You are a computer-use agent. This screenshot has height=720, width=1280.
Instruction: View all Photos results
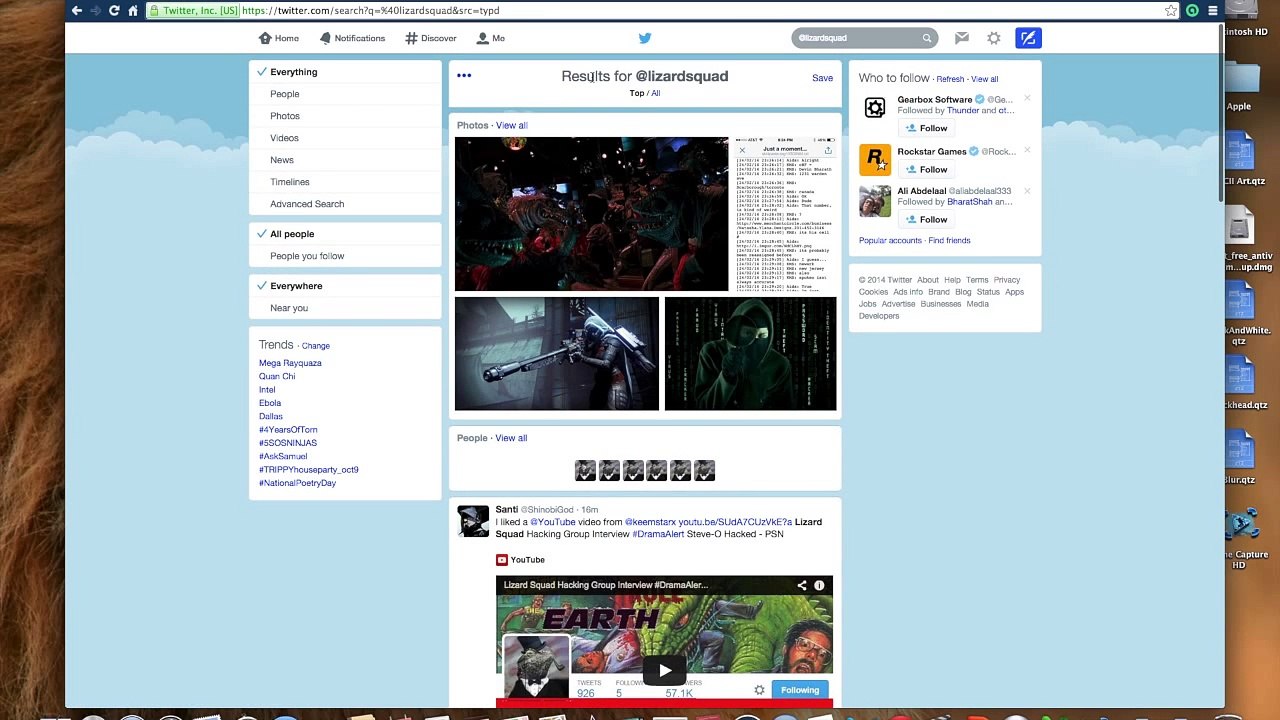pos(512,125)
